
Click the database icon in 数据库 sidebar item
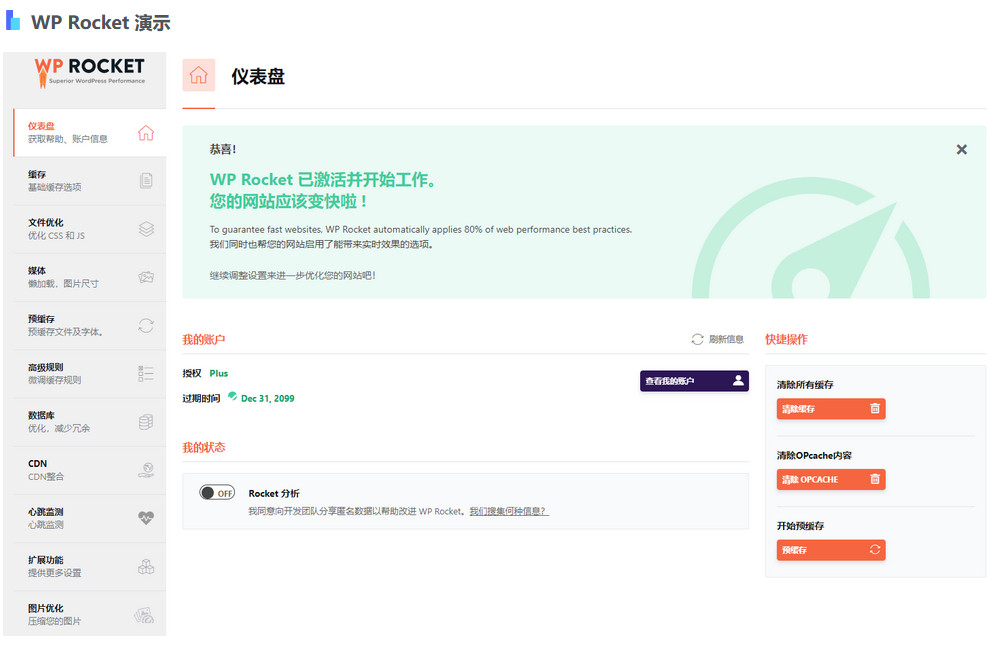click(146, 422)
